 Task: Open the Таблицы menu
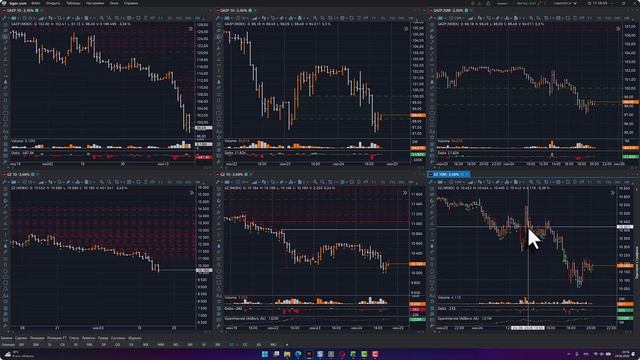[73, 3]
